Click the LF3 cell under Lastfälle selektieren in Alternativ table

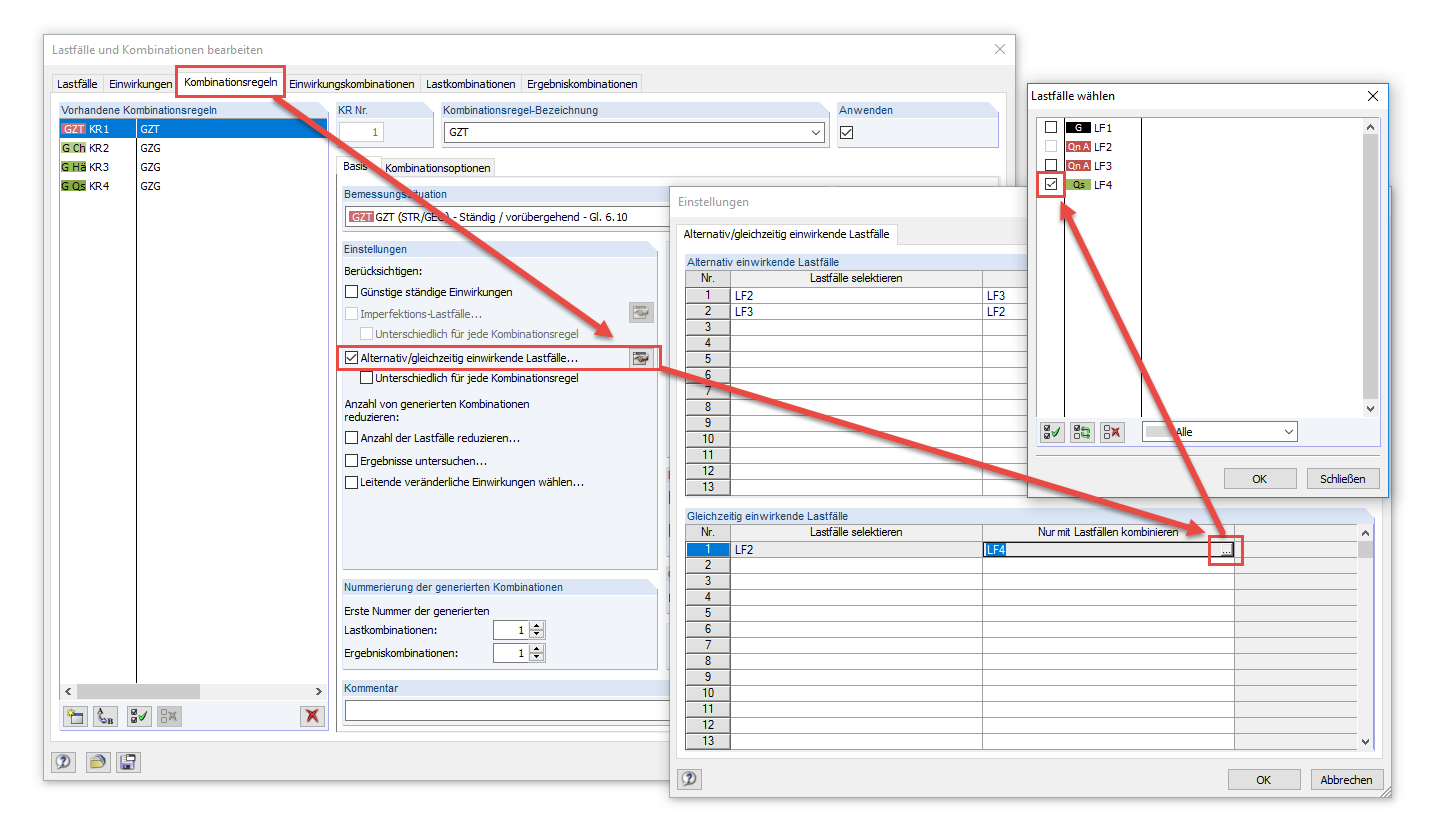point(856,311)
